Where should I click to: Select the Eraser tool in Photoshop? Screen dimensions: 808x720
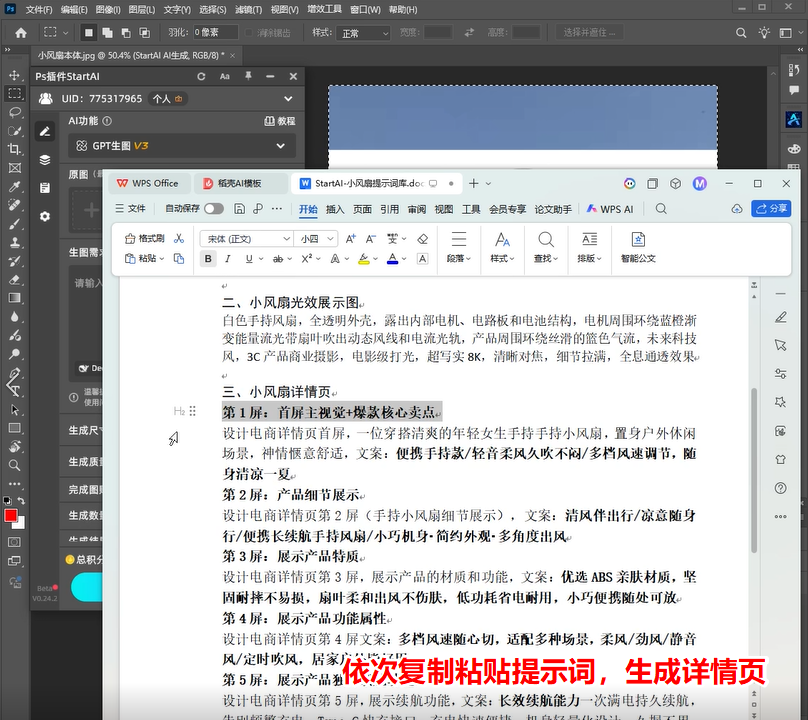point(14,279)
